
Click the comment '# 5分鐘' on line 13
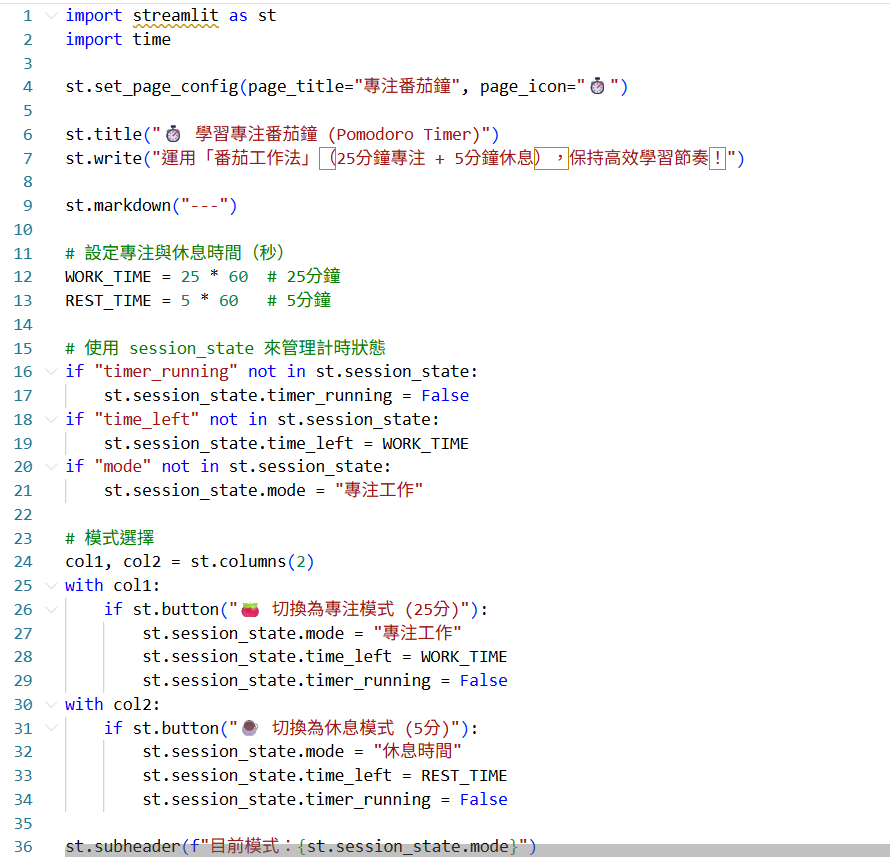click(x=299, y=301)
